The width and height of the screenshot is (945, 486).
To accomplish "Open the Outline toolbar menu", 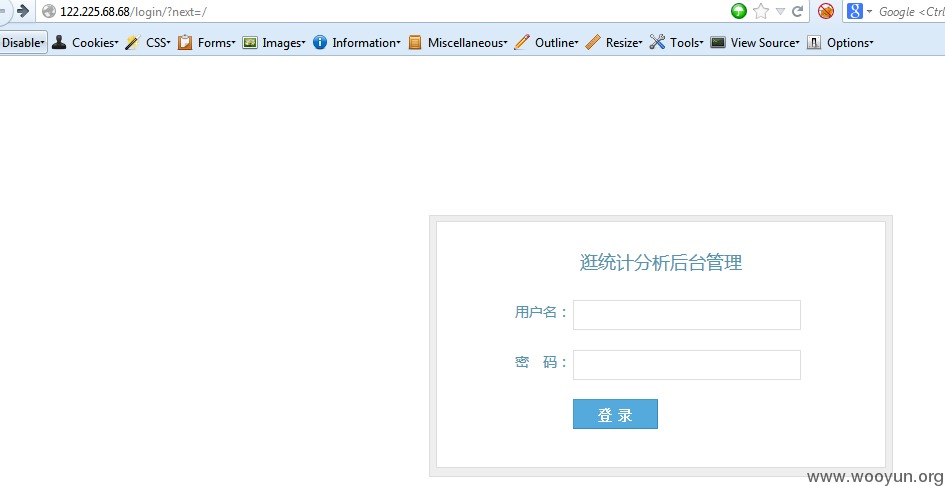I will tap(557, 43).
